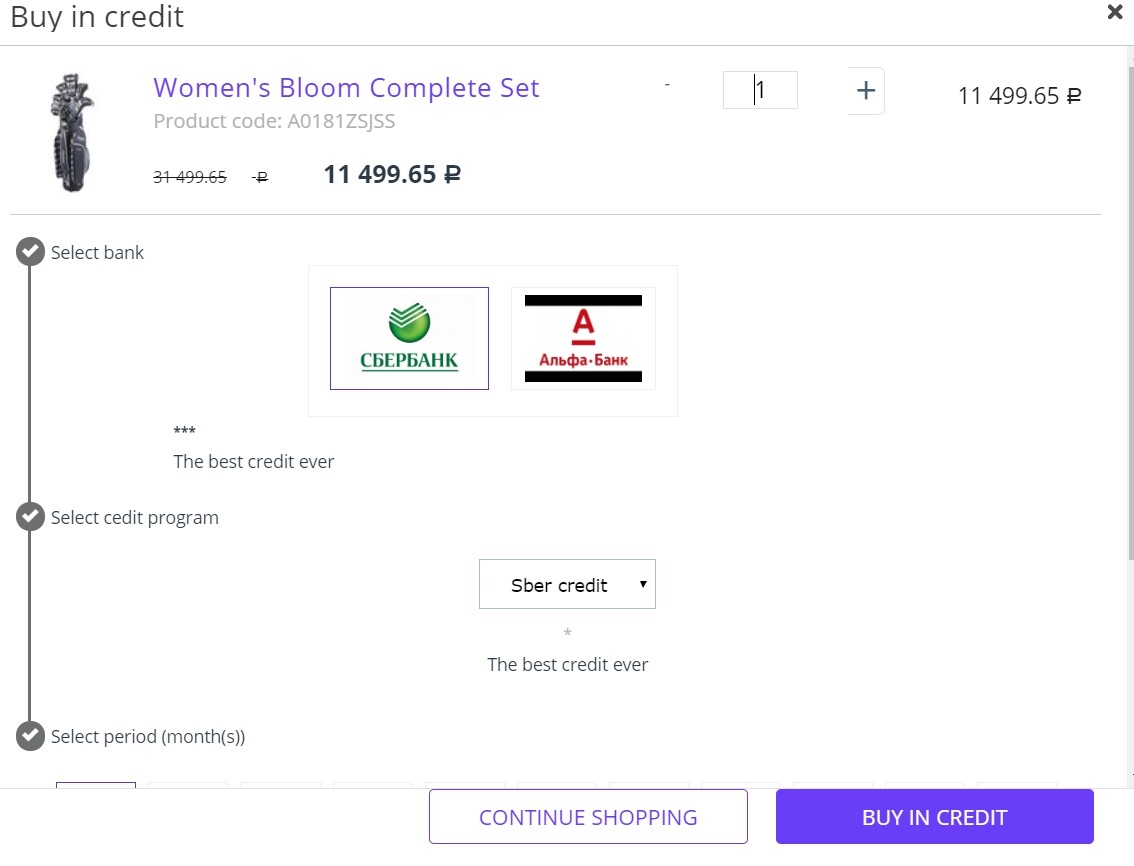
Task: Select Sberbank as the bank
Action: tap(409, 339)
